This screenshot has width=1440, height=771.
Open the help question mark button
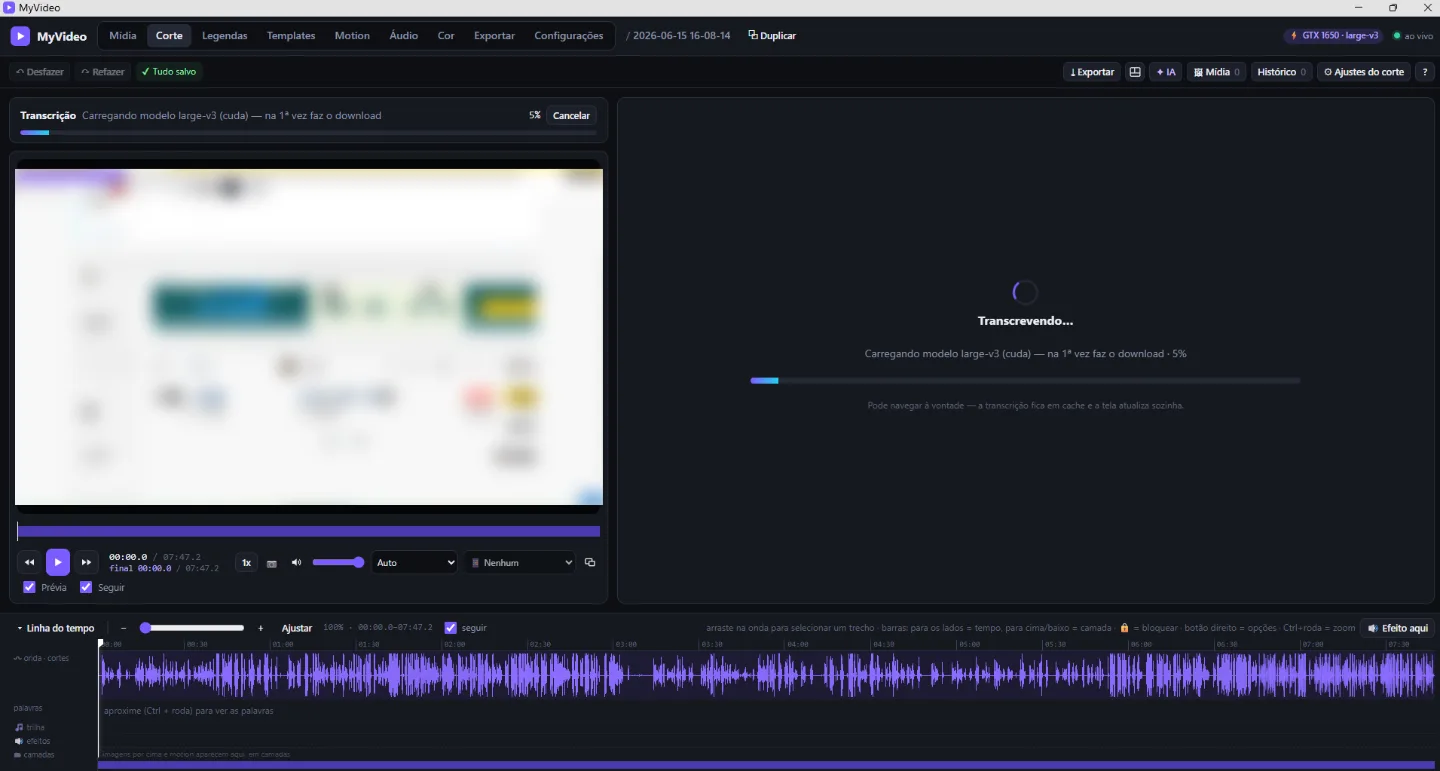(x=1425, y=72)
